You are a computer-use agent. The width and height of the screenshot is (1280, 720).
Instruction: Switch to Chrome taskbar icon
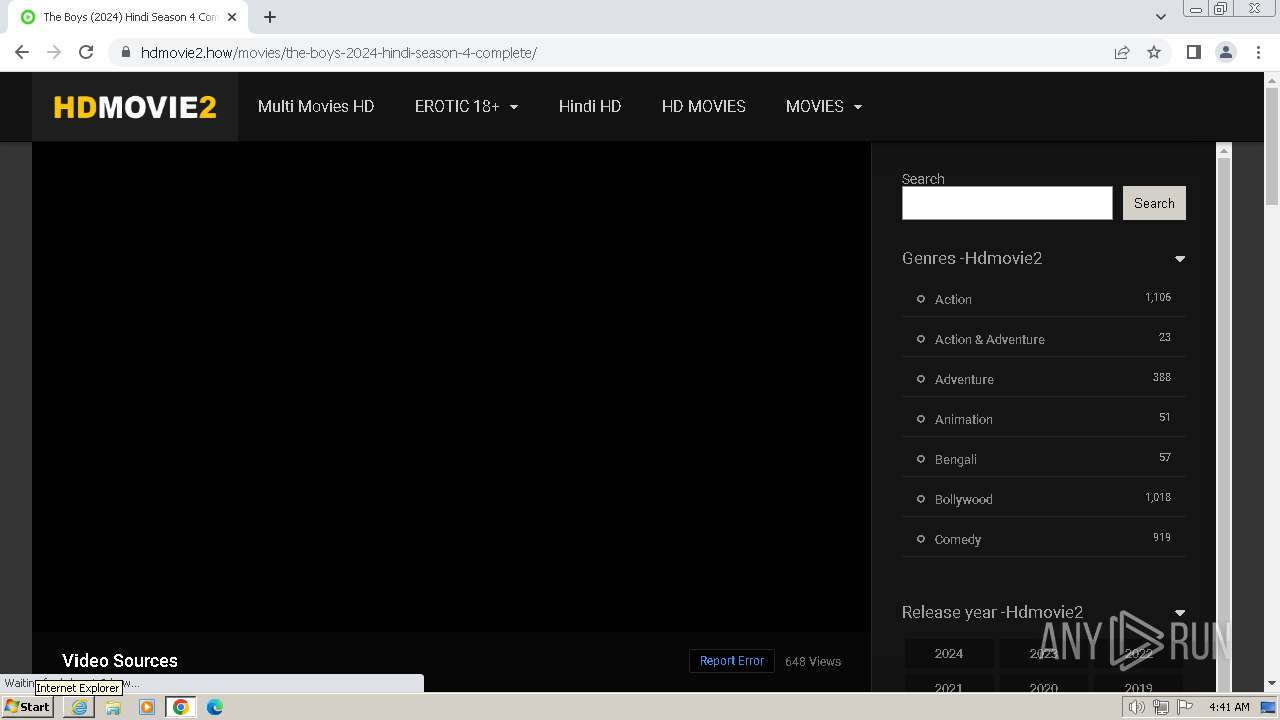181,707
